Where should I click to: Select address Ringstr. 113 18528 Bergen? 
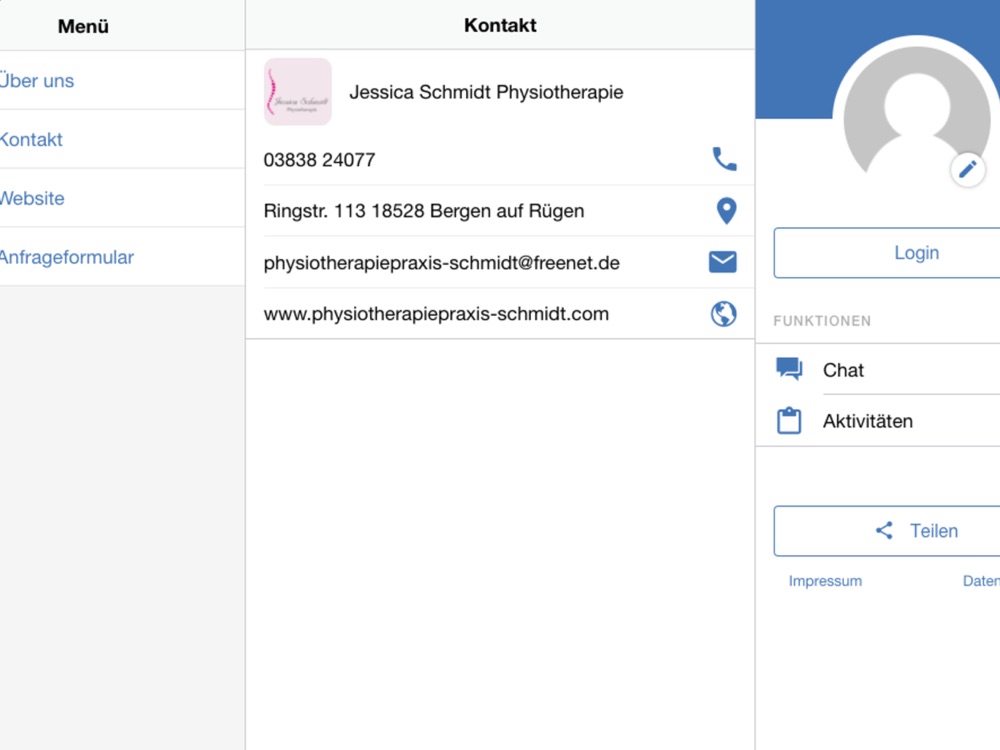(x=424, y=211)
